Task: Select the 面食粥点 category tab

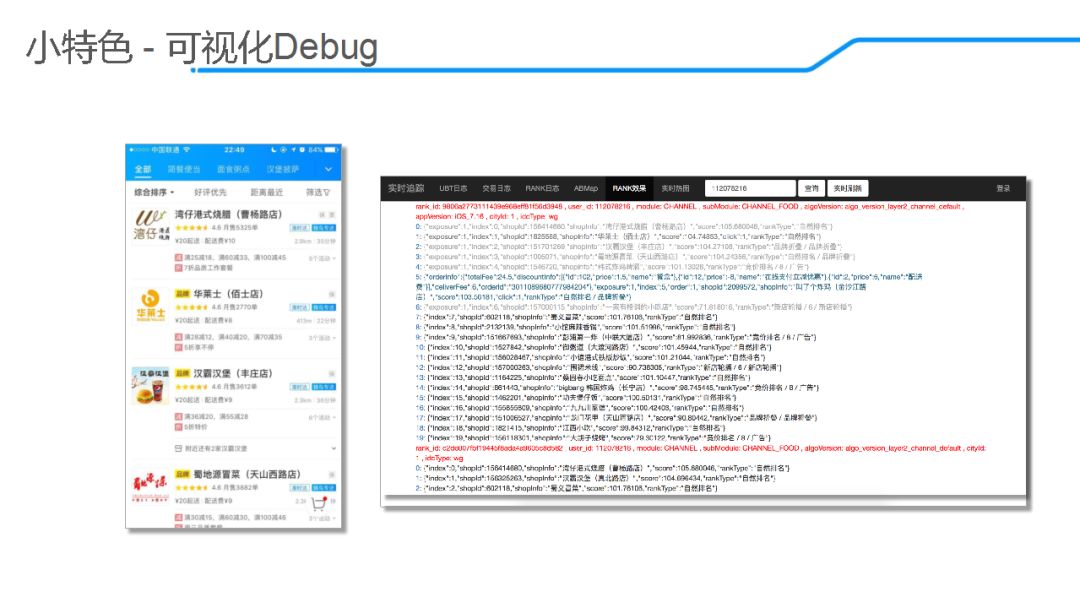Action: tap(233, 169)
